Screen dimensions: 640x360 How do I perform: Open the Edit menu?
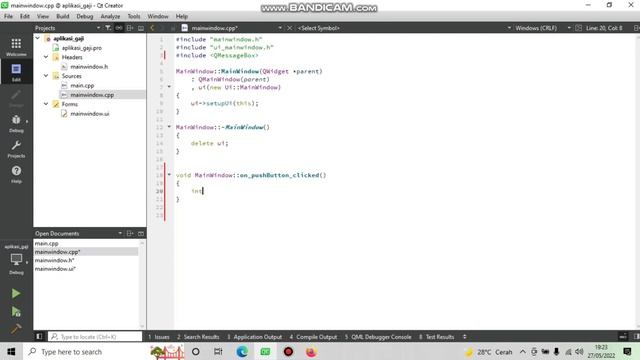pyautogui.click(x=25, y=16)
